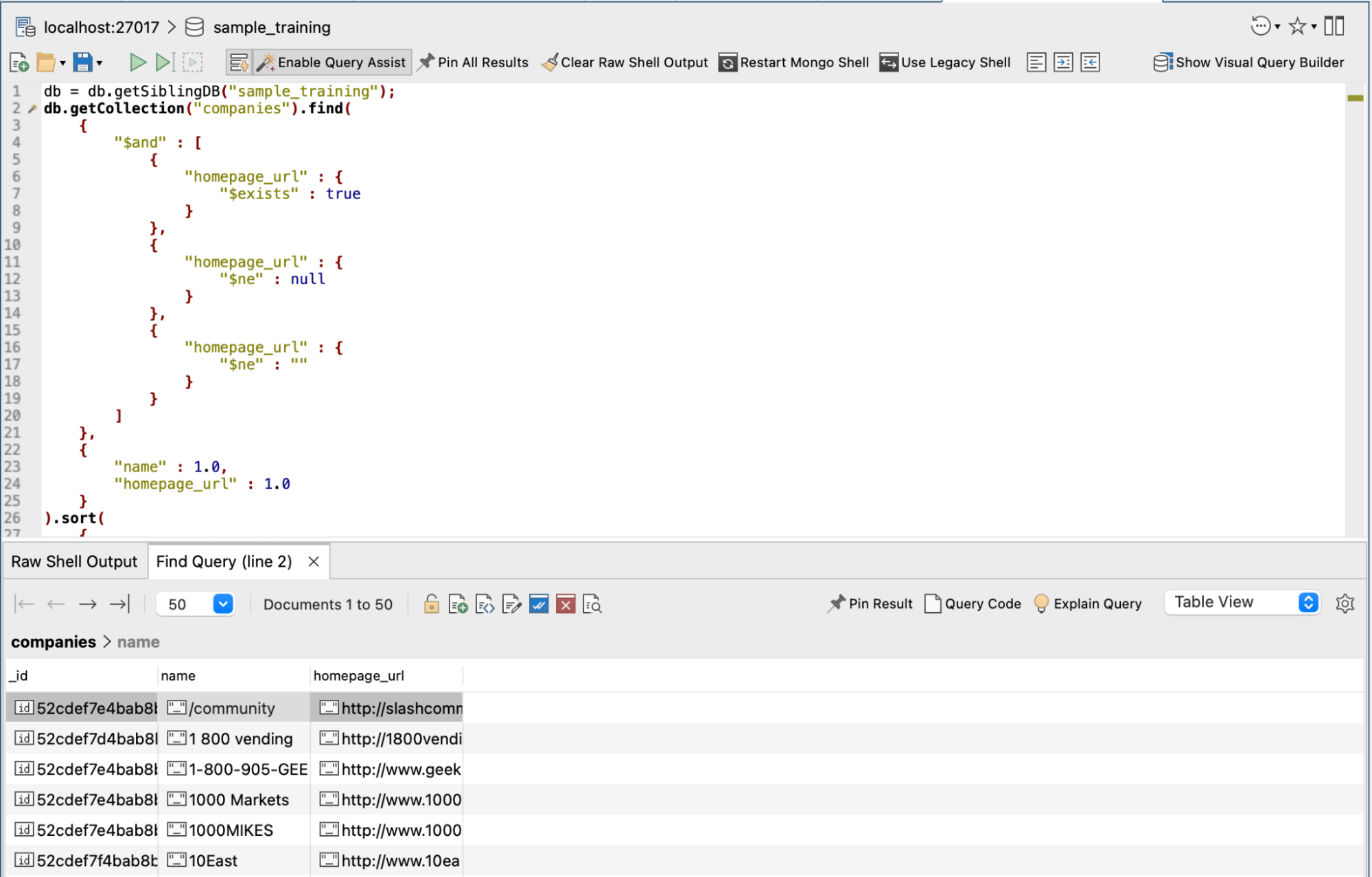1372x877 pixels.
Task: Click Clear Raw Shell Output broom icon
Action: click(x=550, y=62)
